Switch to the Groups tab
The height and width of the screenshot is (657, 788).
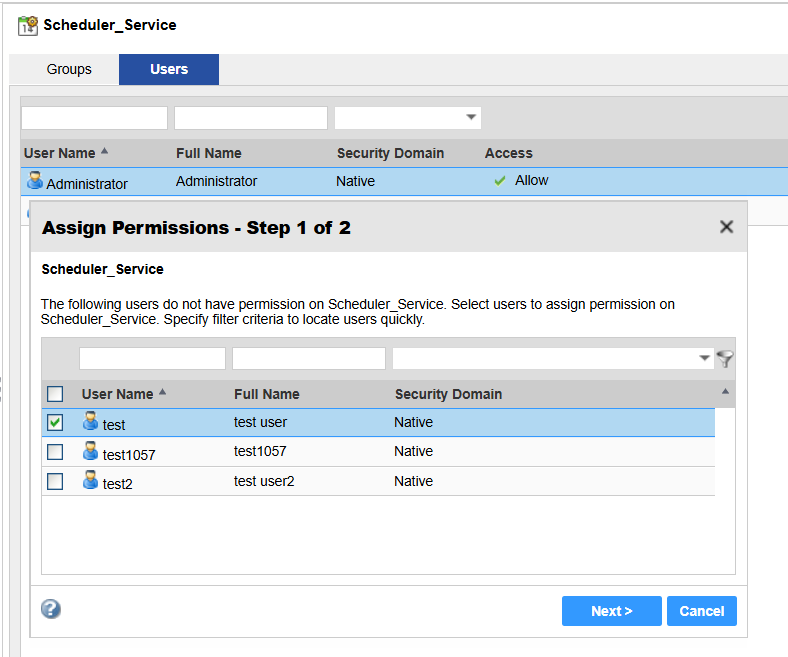[69, 69]
